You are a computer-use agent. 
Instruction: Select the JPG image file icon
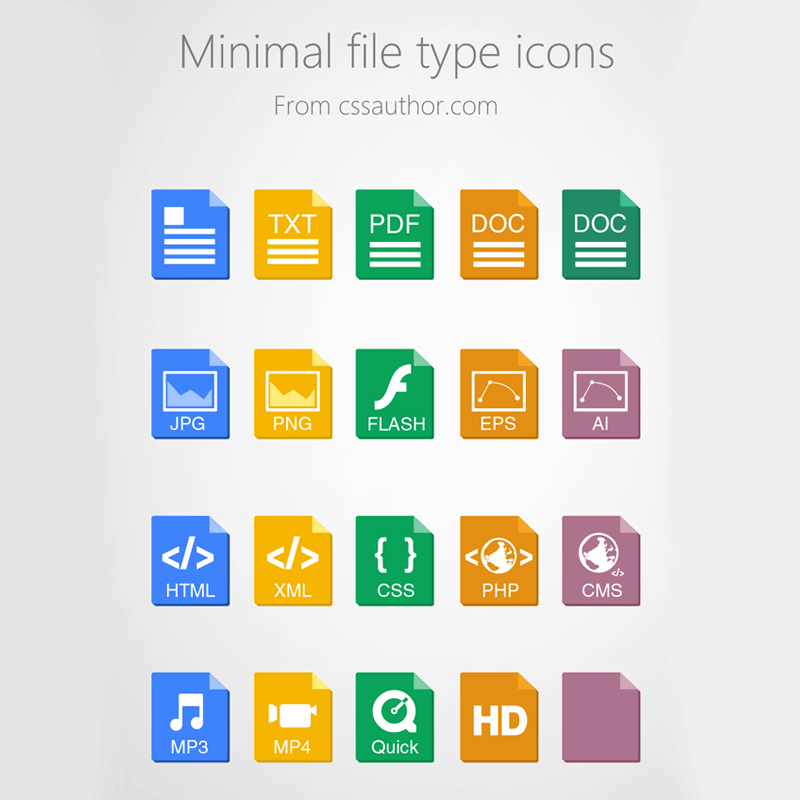coord(190,397)
